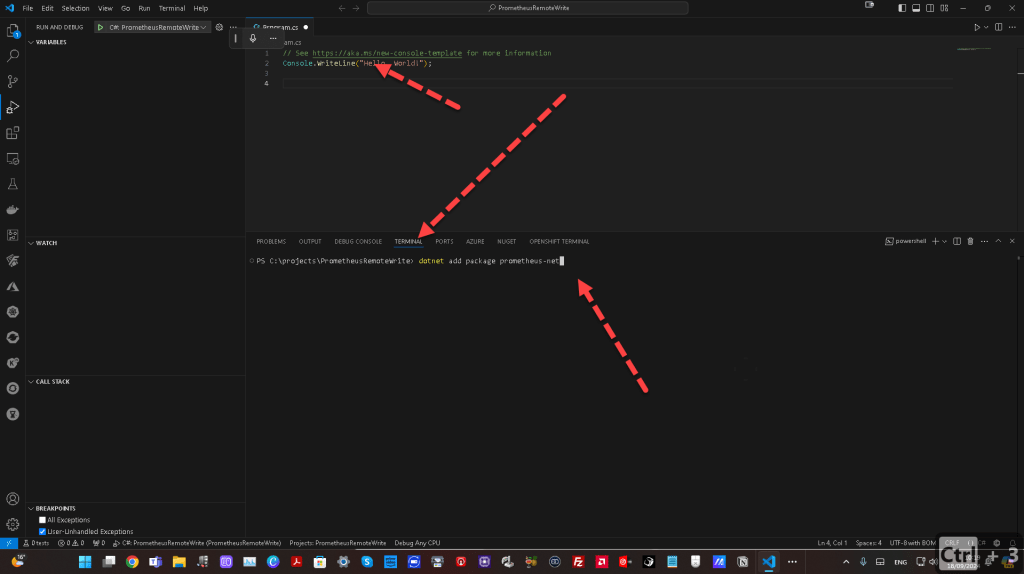Add new terminal with plus icon
Viewport: 1024px width, 574px height.
tap(935, 242)
